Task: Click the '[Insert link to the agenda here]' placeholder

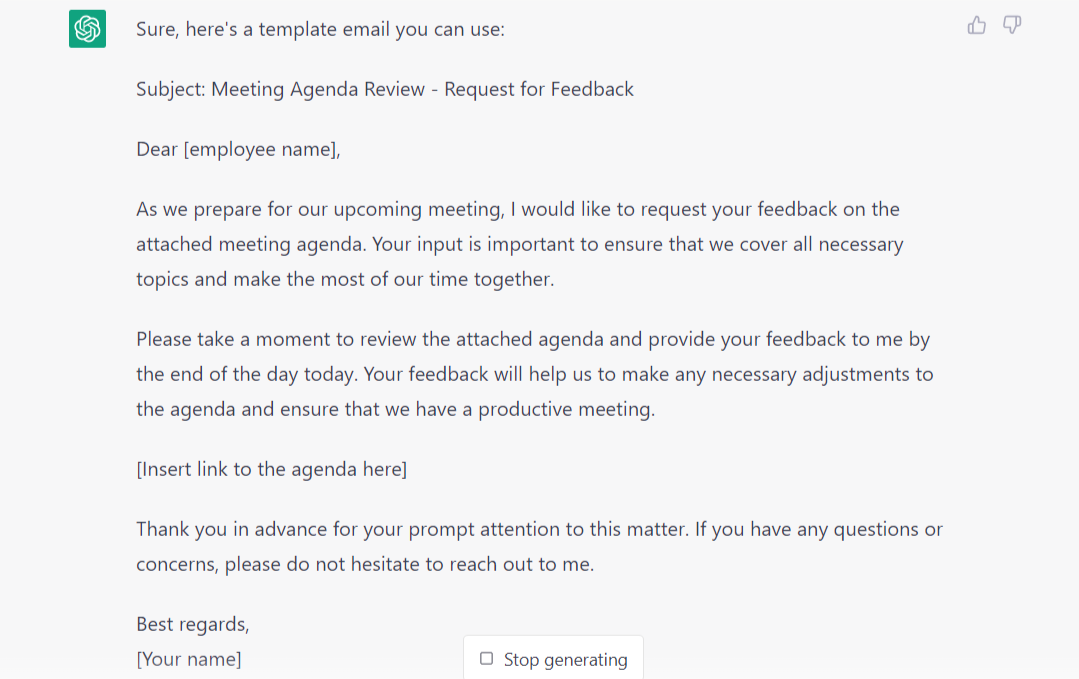Action: coord(271,469)
